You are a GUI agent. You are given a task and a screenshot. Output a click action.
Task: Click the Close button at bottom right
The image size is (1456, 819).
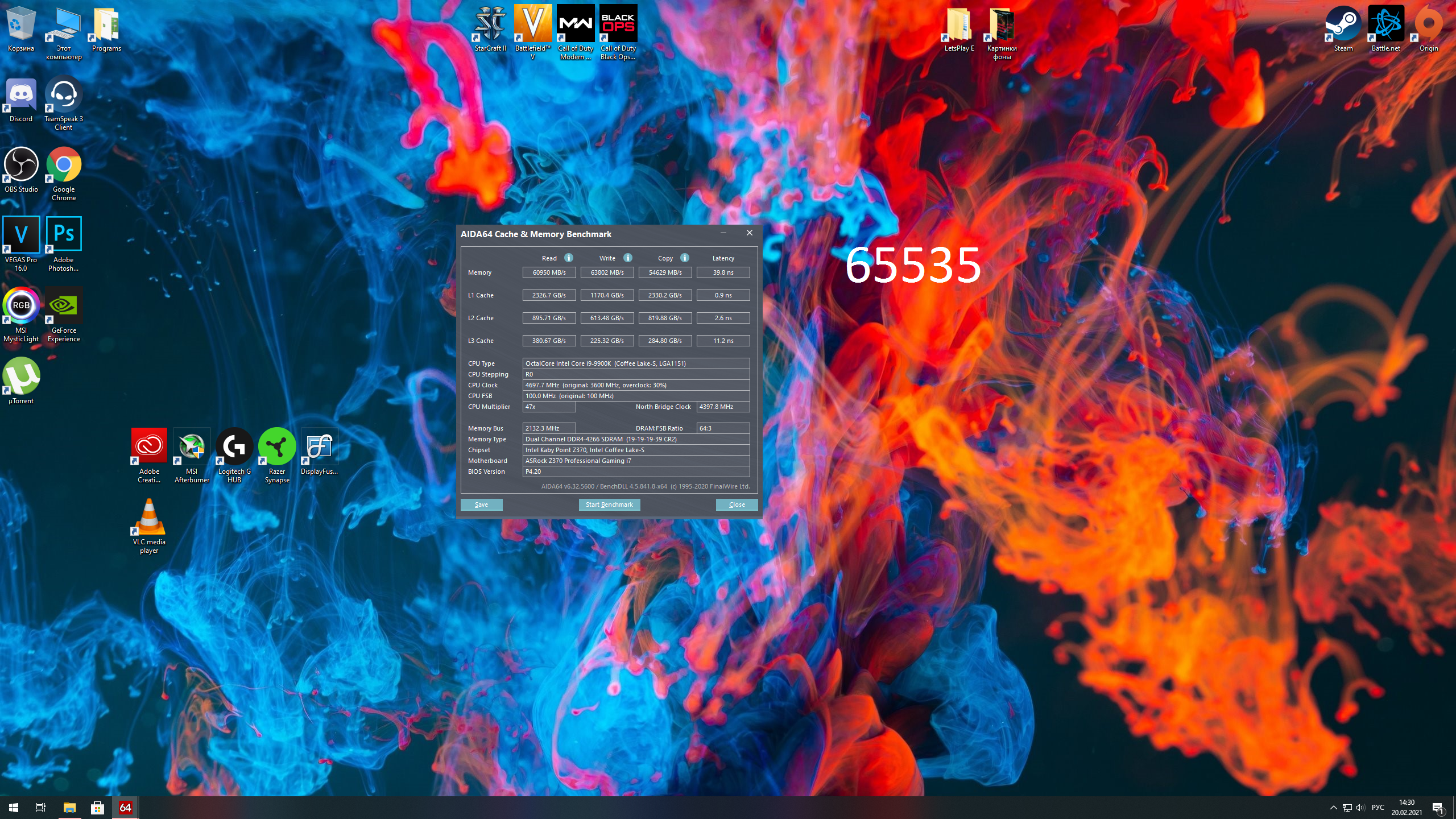point(737,504)
